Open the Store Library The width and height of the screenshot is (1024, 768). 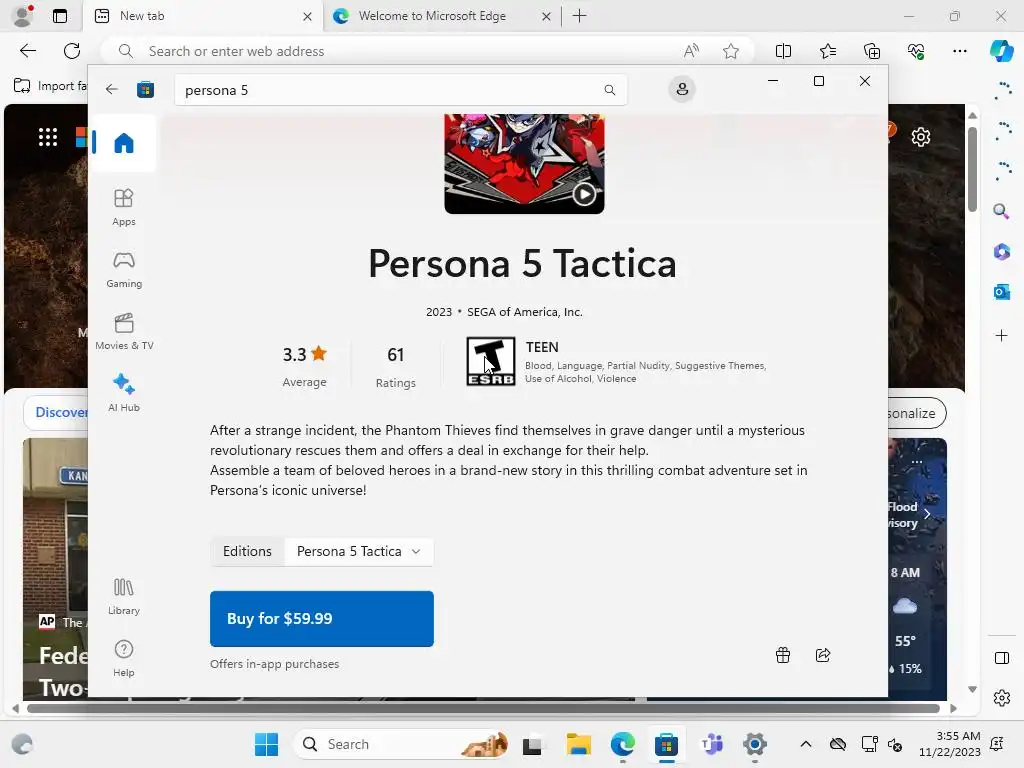coord(123,596)
